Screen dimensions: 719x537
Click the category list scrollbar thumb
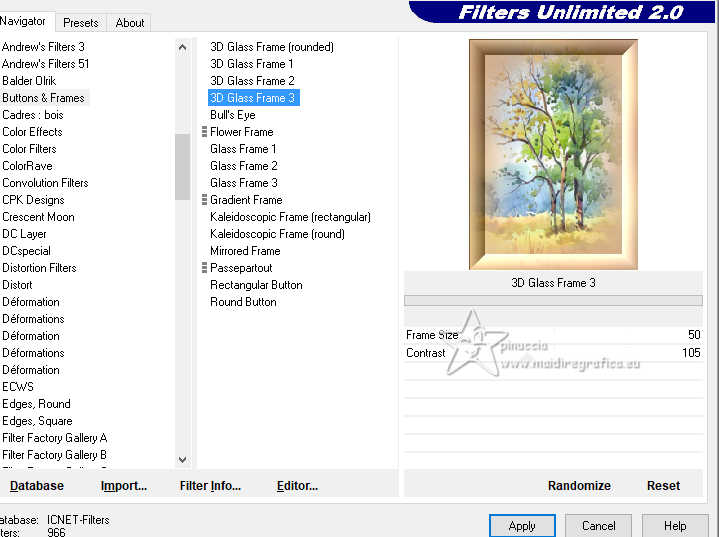[x=182, y=166]
